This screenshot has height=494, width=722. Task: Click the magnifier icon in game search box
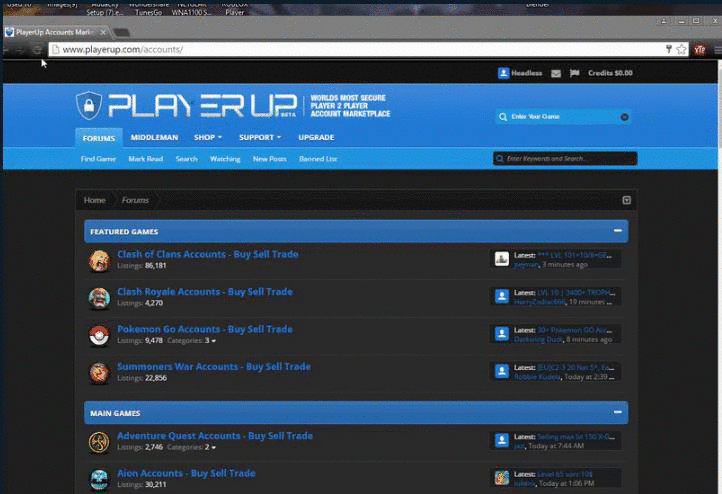(503, 117)
